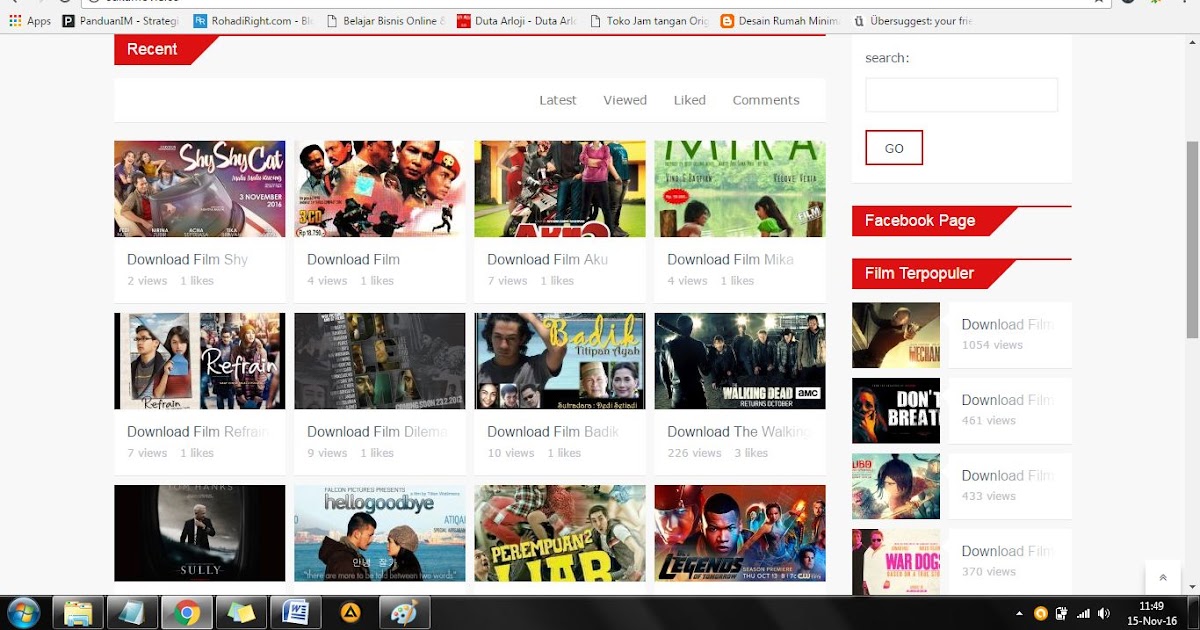The height and width of the screenshot is (630, 1200).
Task: Open popular film link with 461 views
Action: coord(1007,400)
